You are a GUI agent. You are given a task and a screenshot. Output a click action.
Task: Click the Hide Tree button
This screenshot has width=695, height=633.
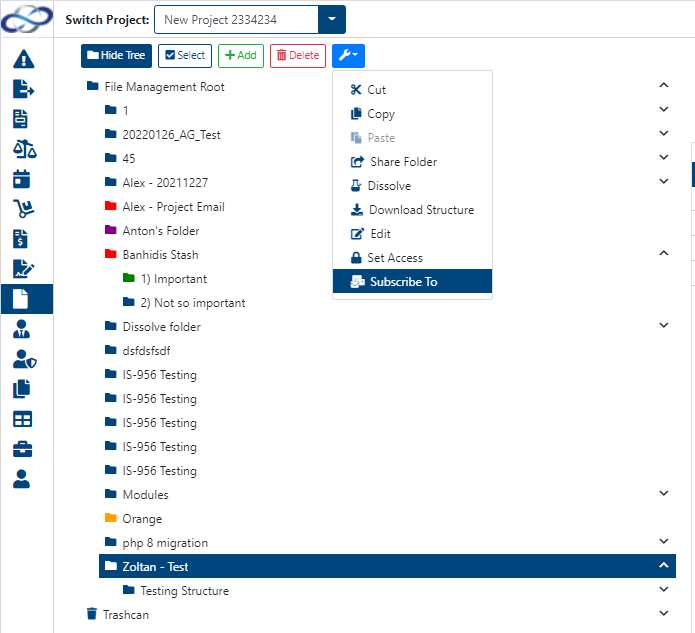[116, 55]
